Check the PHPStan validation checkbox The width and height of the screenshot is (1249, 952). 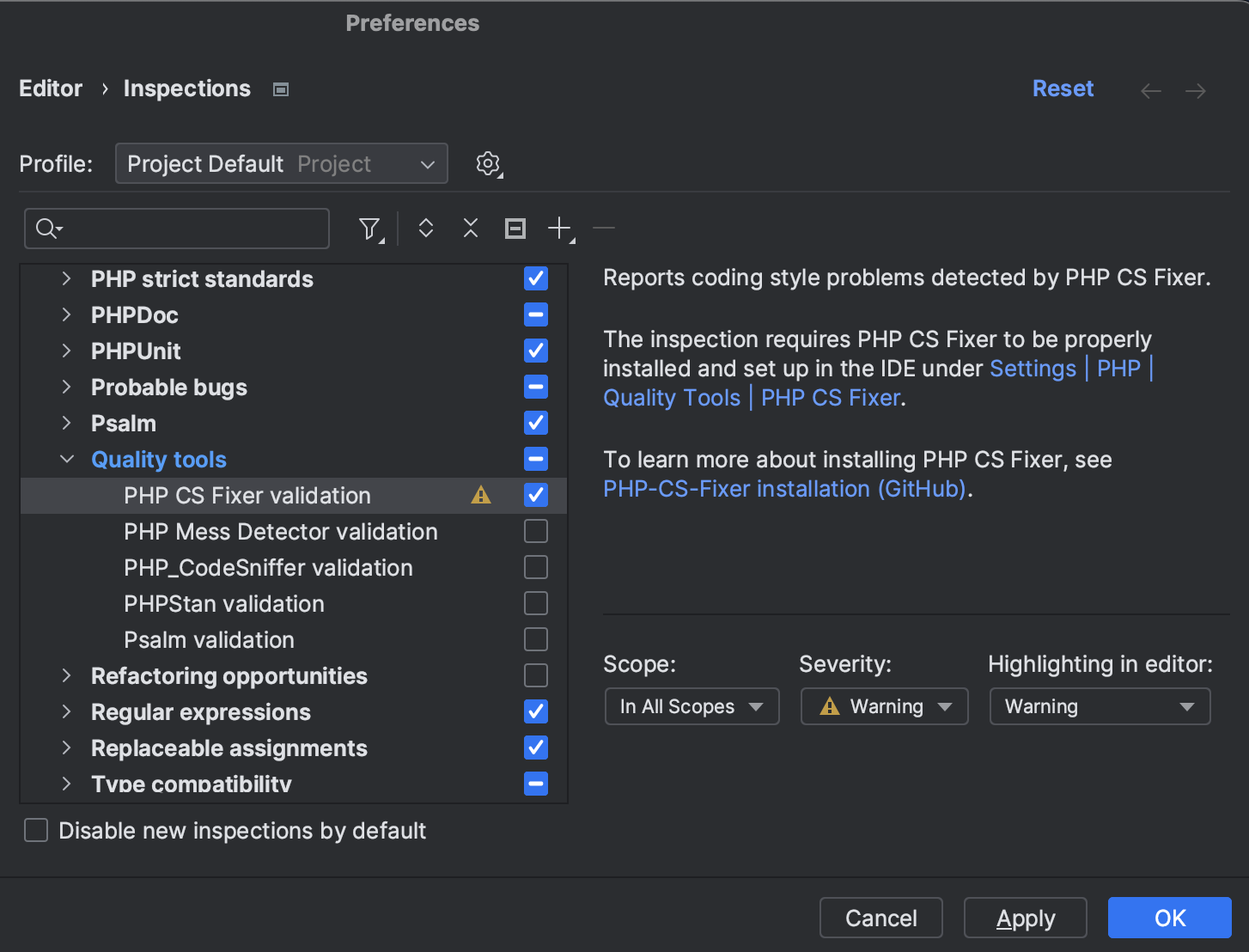536,604
